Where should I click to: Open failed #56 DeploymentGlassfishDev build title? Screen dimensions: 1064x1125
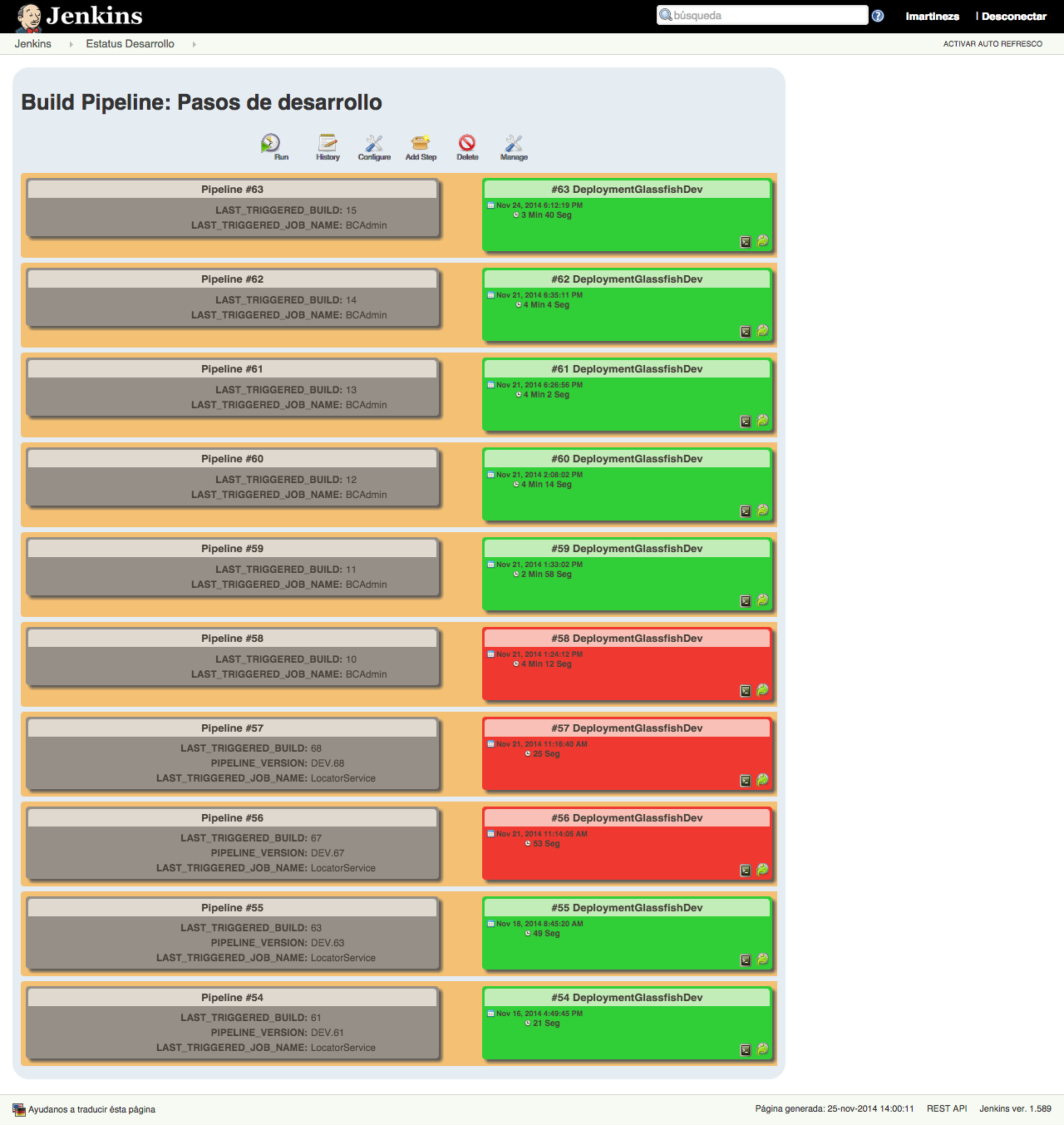[x=627, y=818]
